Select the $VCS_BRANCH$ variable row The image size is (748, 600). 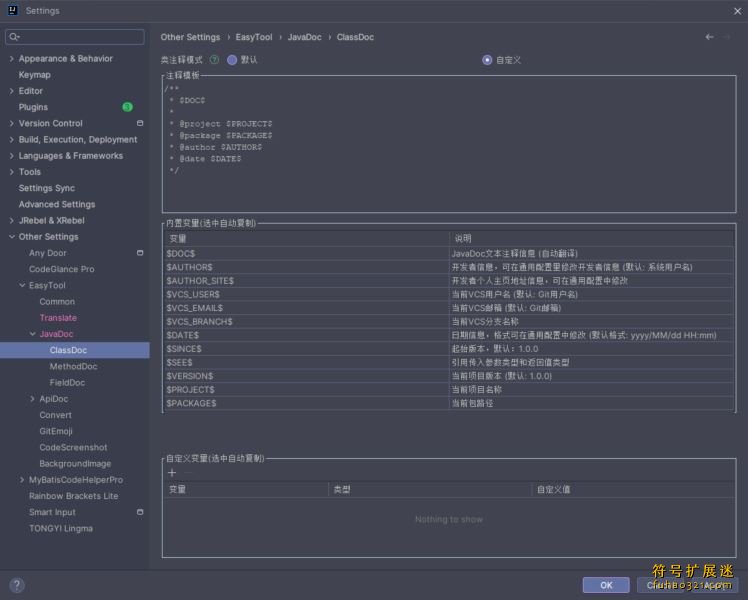coord(448,321)
